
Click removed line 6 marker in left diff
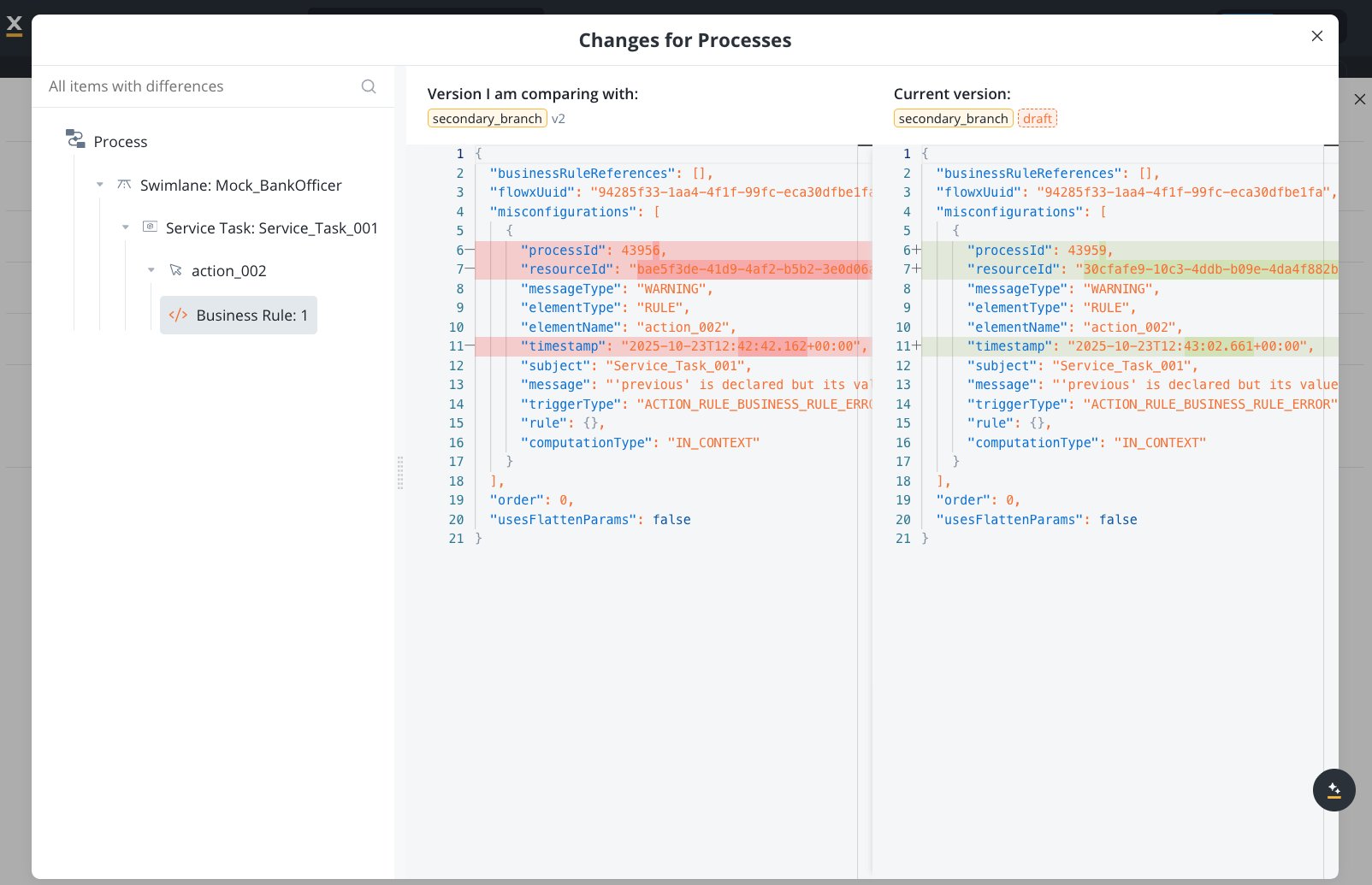[x=470, y=251]
